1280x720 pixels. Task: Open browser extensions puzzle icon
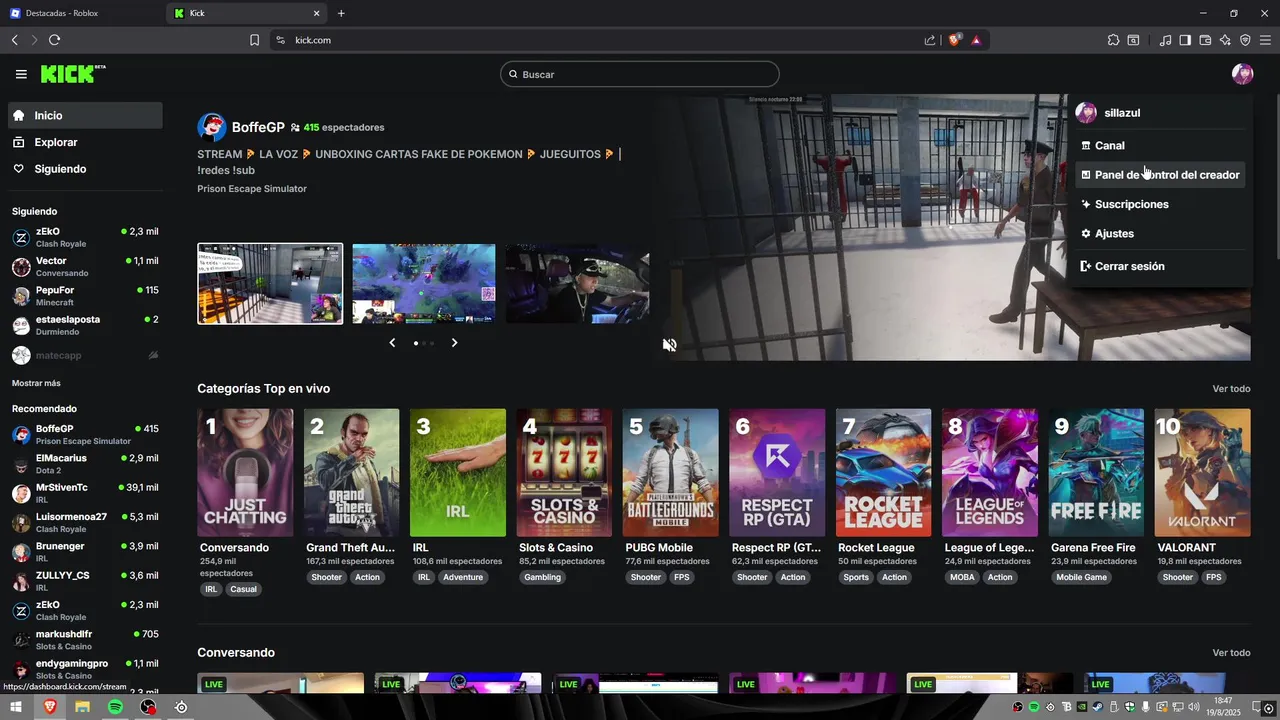[1113, 40]
